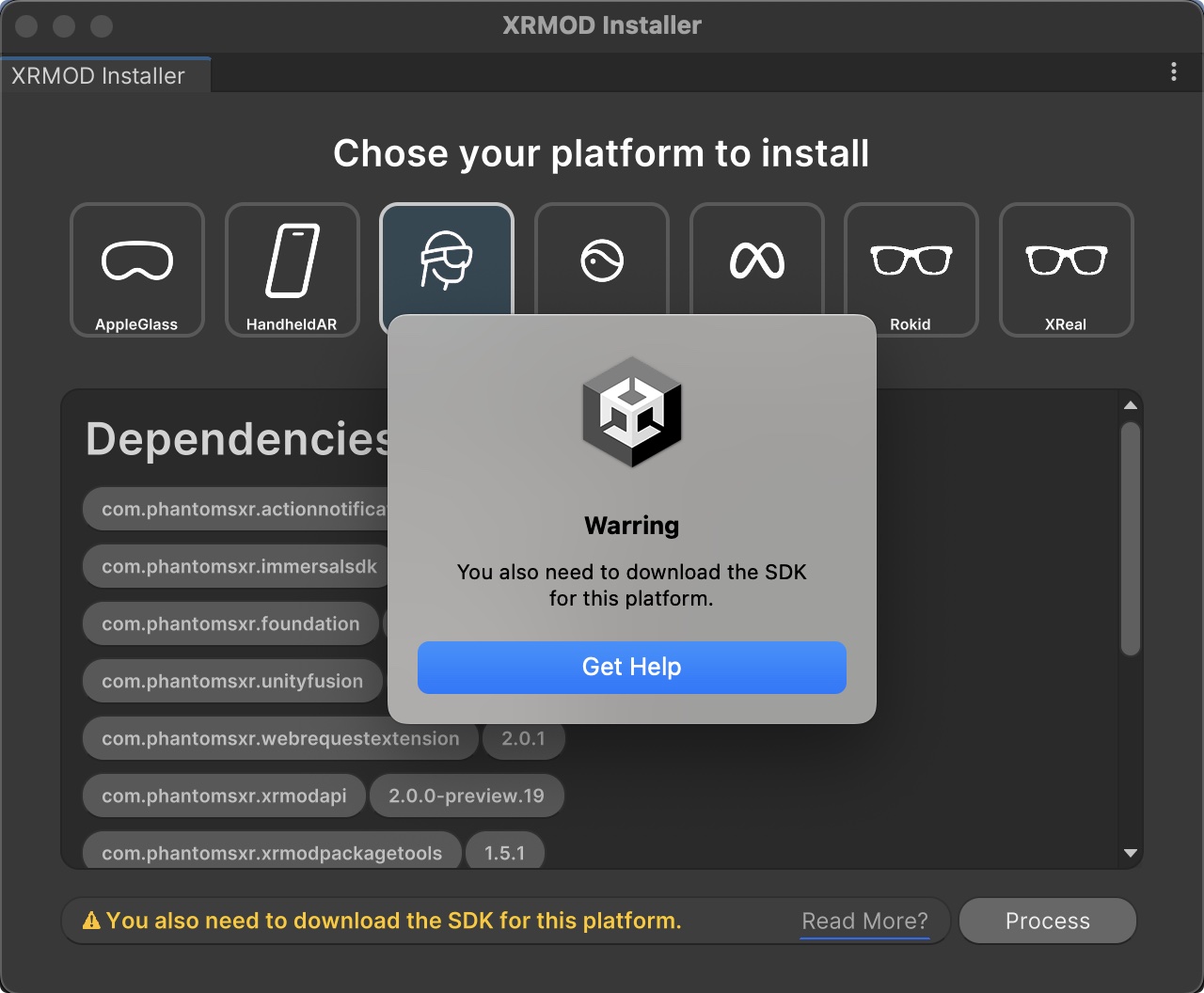1204x993 pixels.
Task: Switch to the XRMOD Installer tab
Action: tap(105, 75)
